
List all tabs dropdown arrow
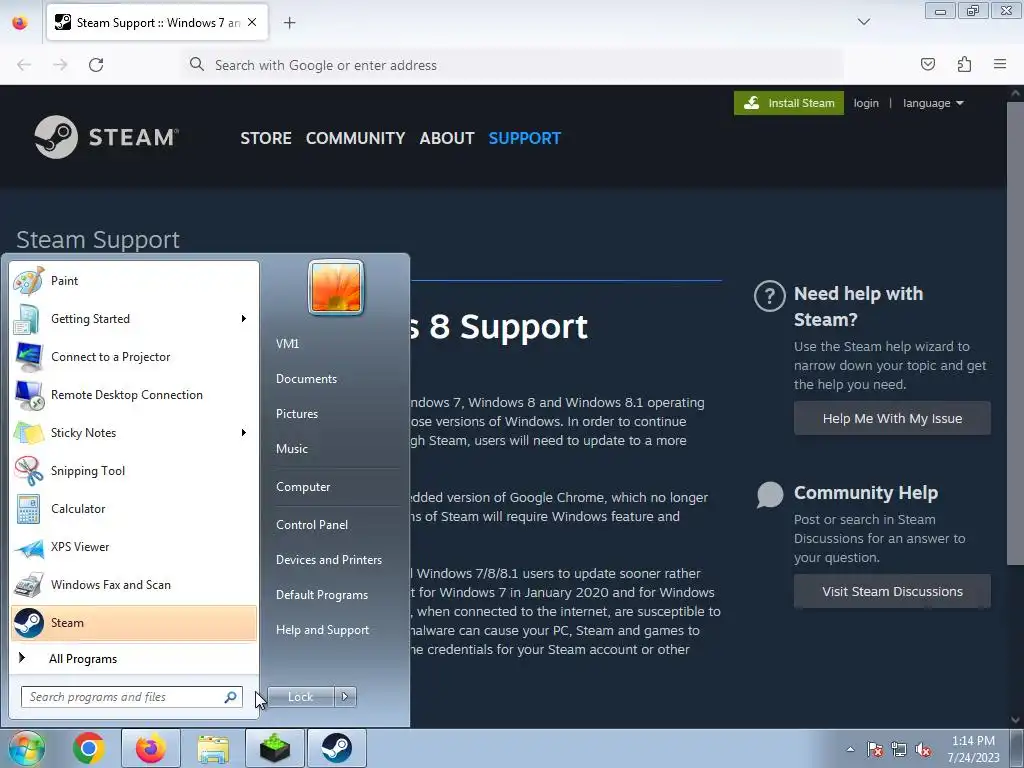[x=863, y=22]
